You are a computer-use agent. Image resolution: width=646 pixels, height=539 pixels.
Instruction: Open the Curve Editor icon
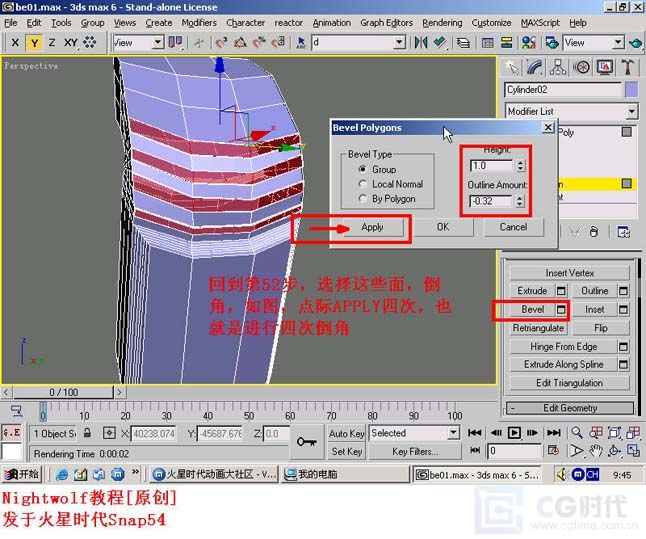487,42
